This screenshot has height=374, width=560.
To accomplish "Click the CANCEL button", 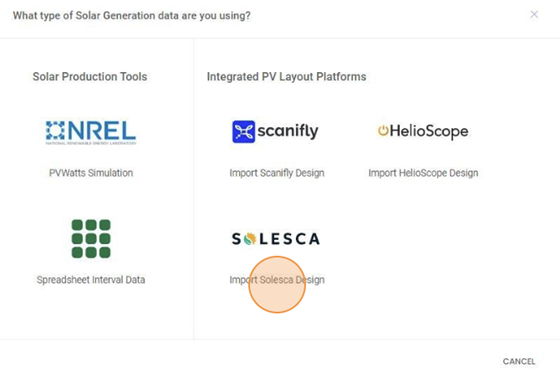I will (x=519, y=361).
